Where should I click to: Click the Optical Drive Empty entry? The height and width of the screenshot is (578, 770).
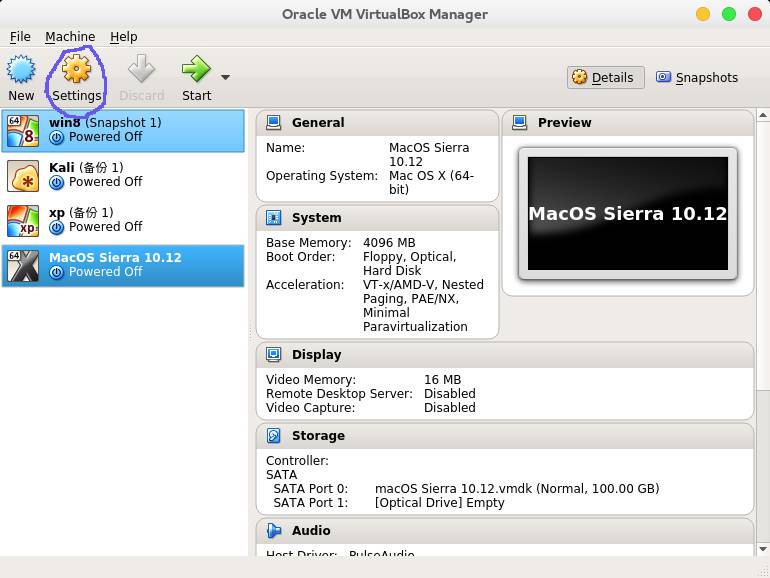pos(440,503)
